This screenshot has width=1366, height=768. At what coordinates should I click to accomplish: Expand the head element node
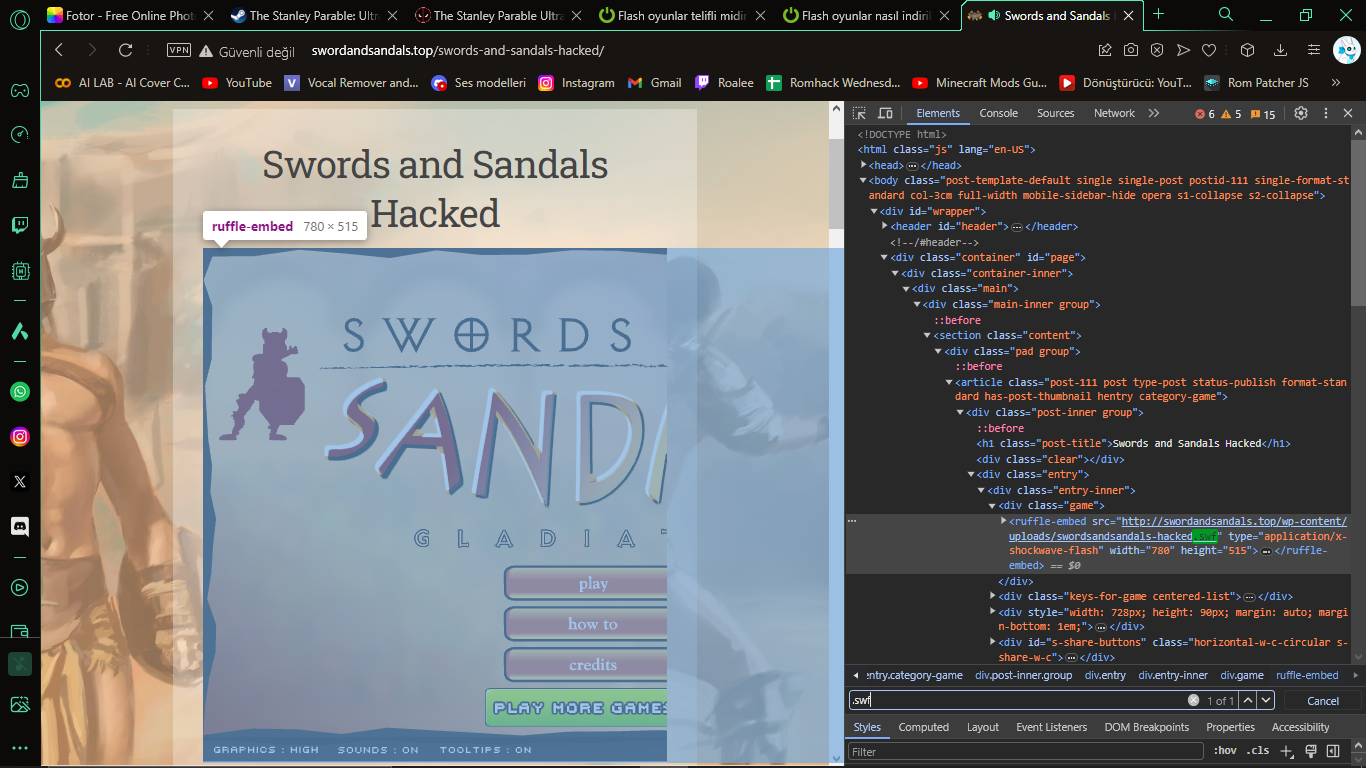tap(864, 165)
